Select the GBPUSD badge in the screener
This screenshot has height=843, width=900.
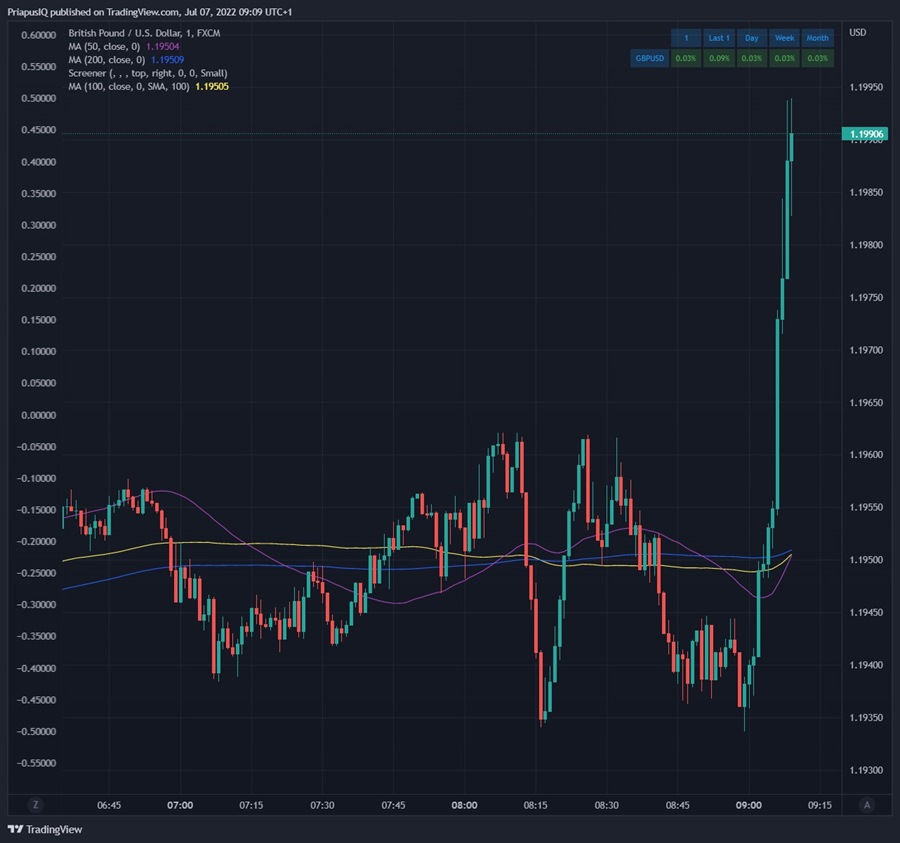click(650, 58)
